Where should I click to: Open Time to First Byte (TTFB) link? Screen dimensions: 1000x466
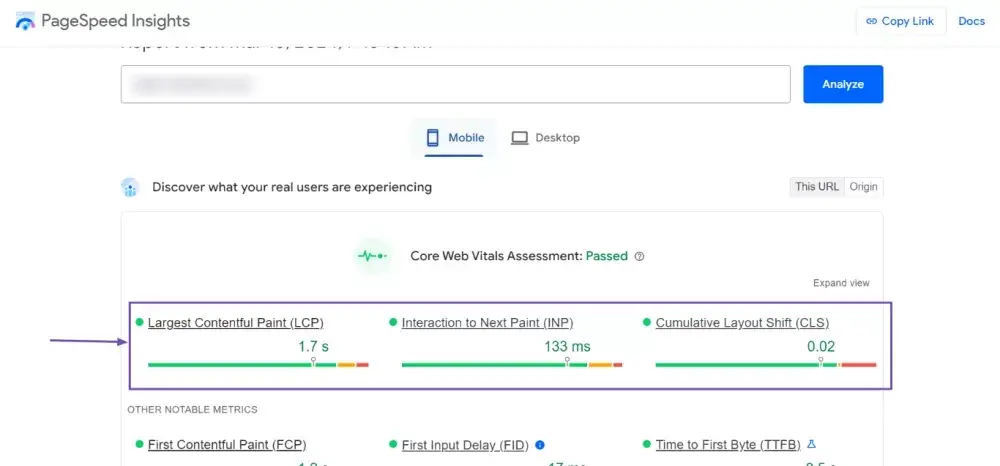728,445
